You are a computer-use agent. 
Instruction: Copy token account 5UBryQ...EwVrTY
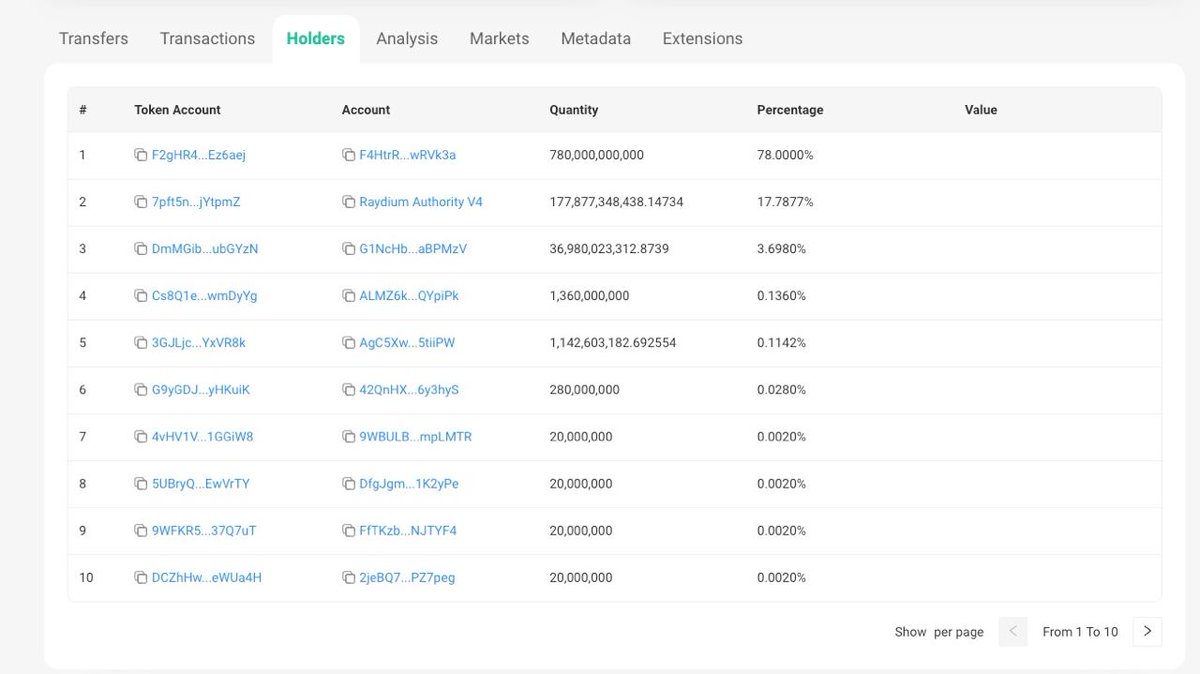(x=141, y=484)
